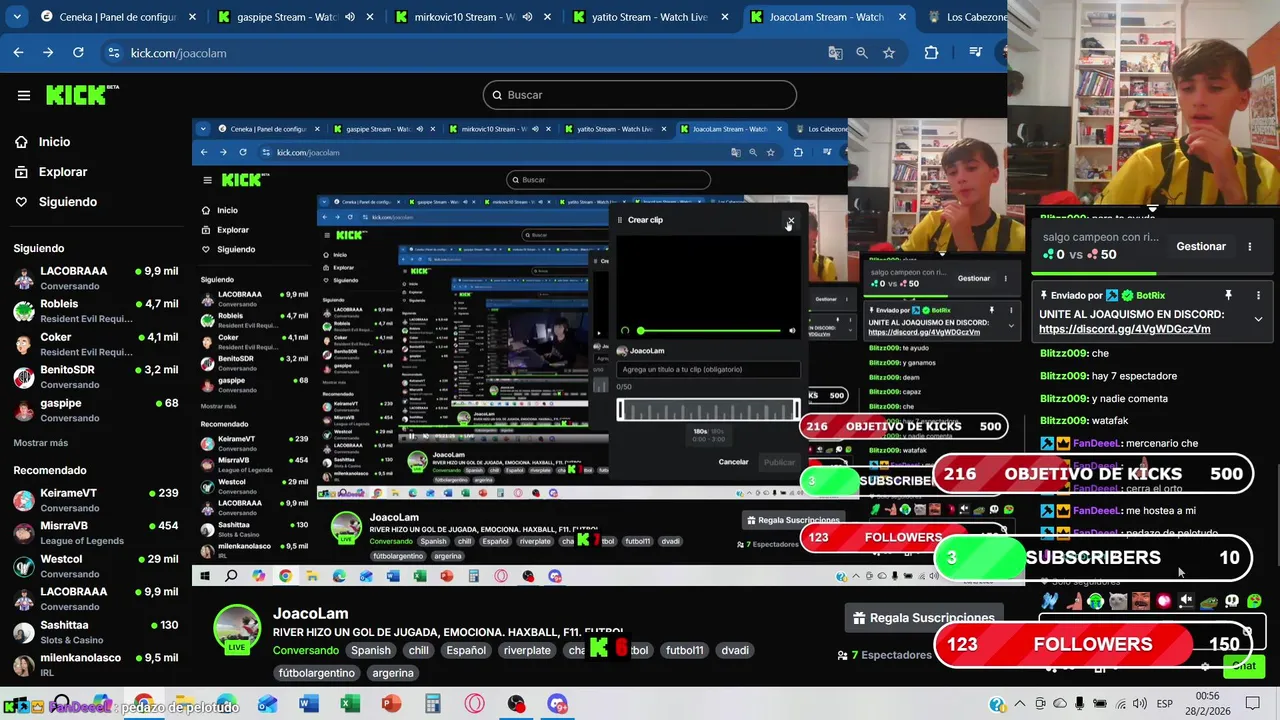Open Word from the Windows taskbar
The height and width of the screenshot is (720, 1280).
coord(308,704)
